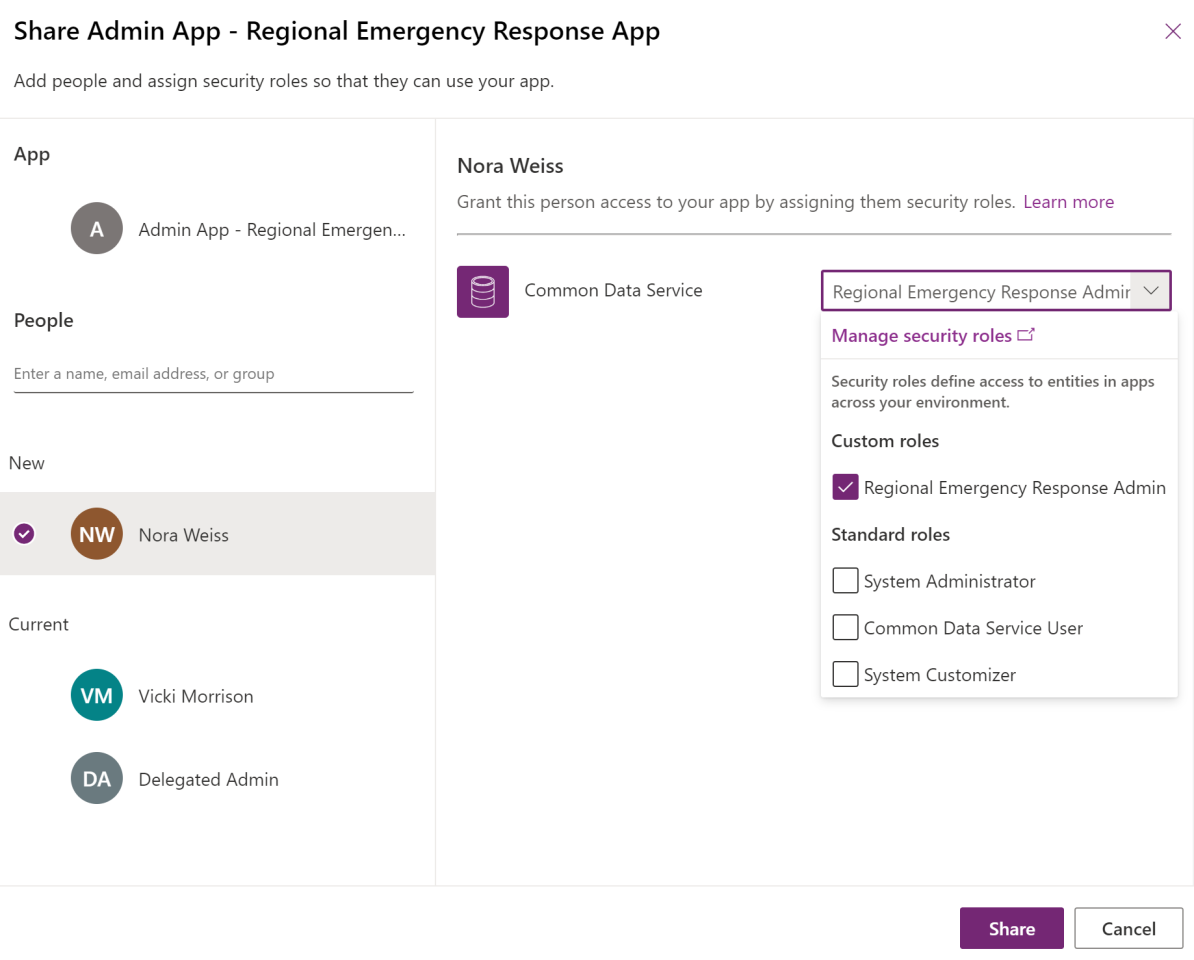
Task: Focus the name, email address, or group field
Action: tap(213, 374)
